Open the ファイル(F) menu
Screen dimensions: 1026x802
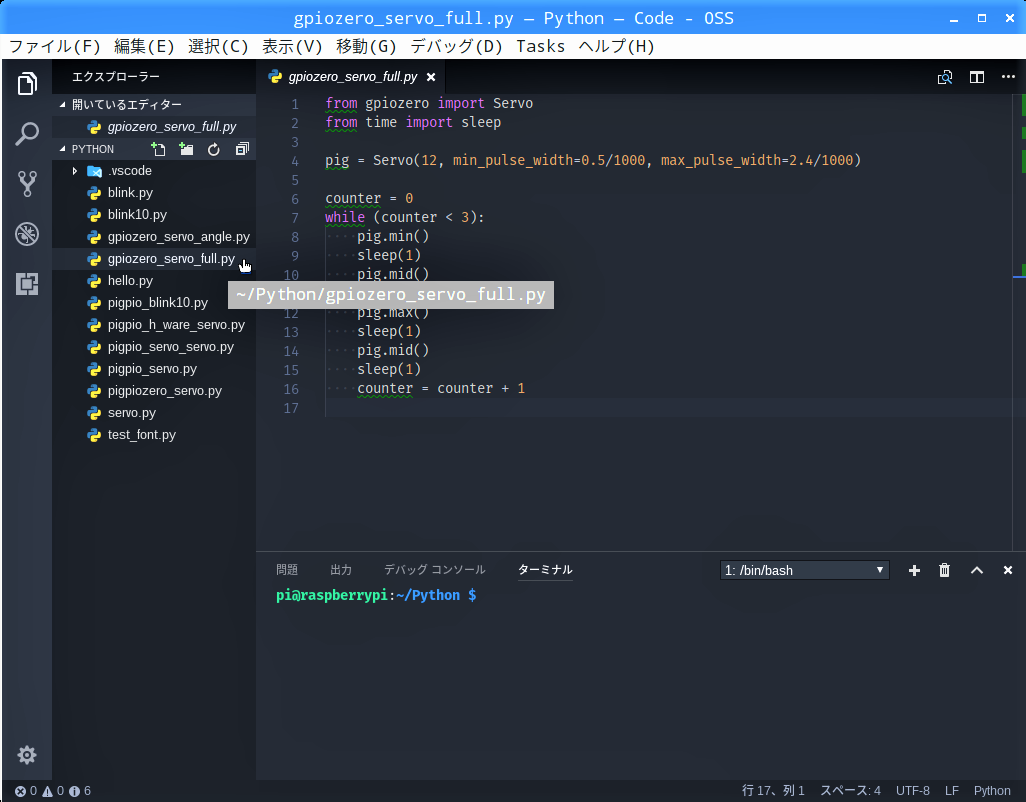click(x=54, y=46)
